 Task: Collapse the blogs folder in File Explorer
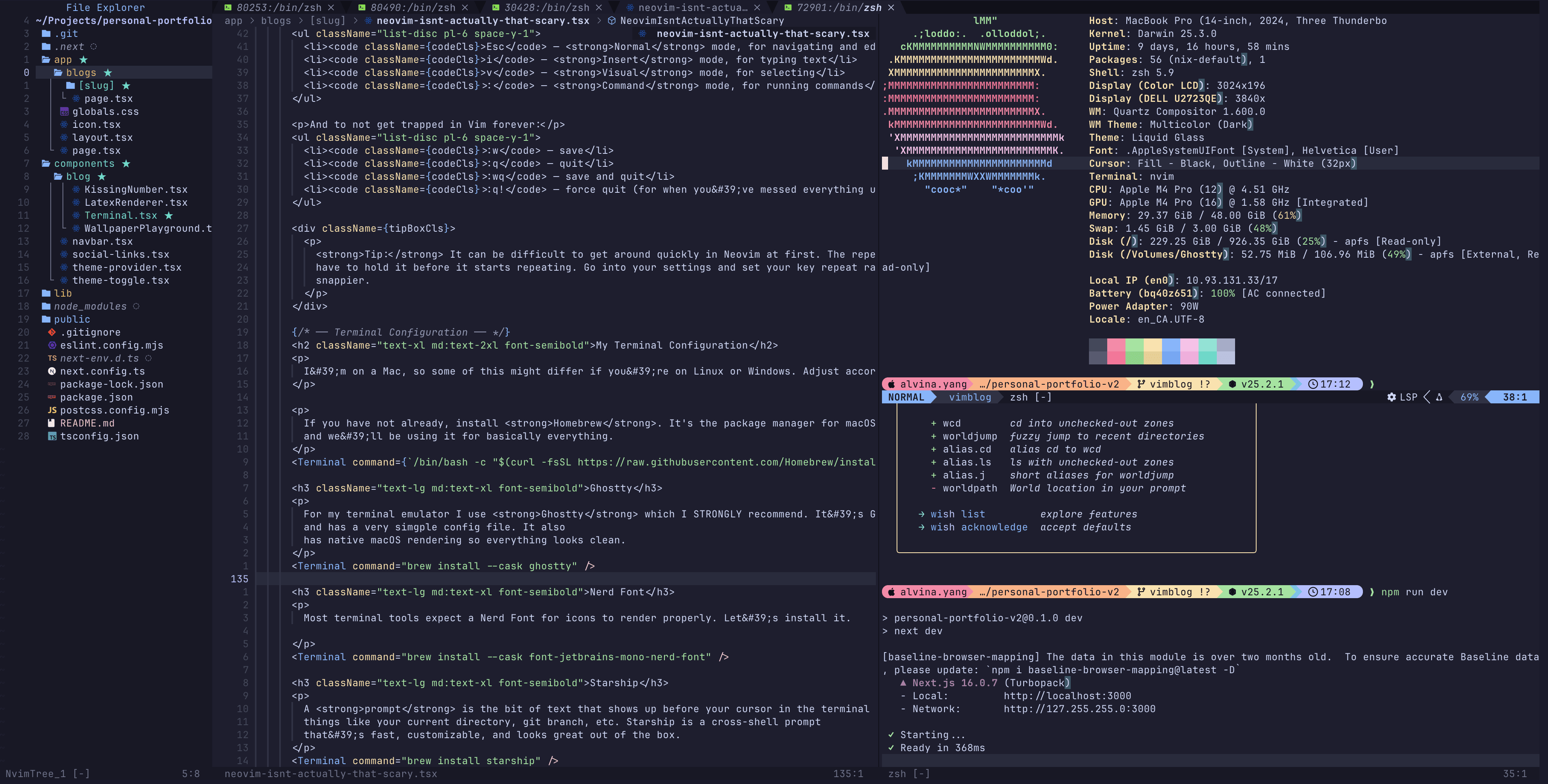[81, 73]
